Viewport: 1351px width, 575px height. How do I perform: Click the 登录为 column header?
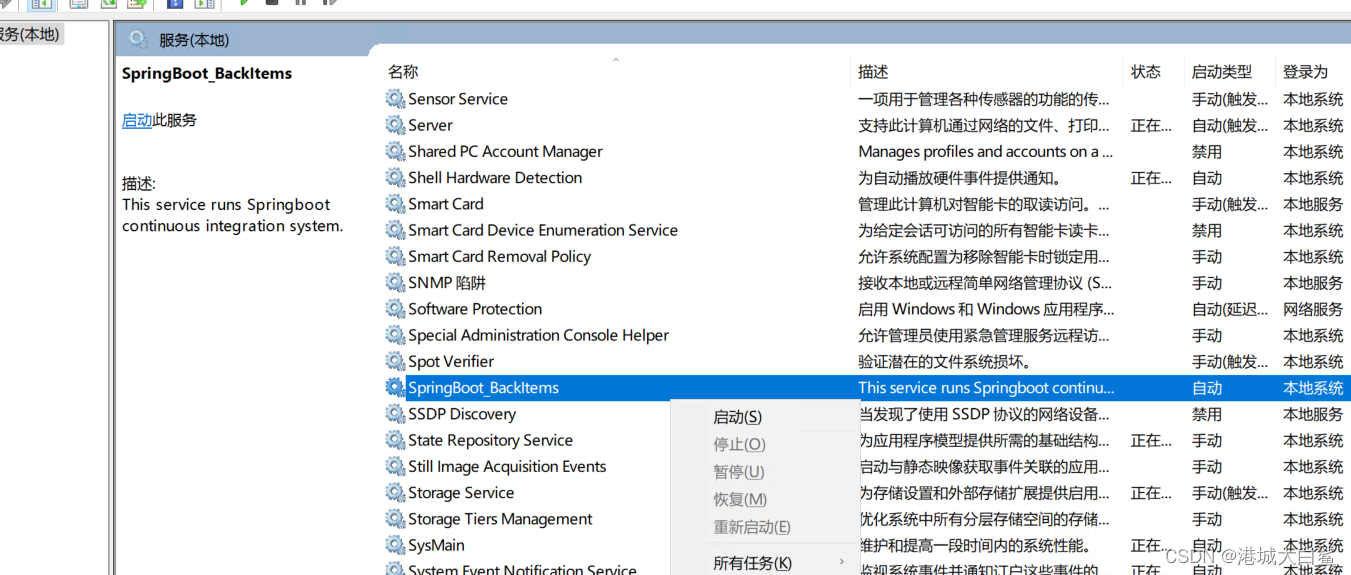pos(1305,72)
